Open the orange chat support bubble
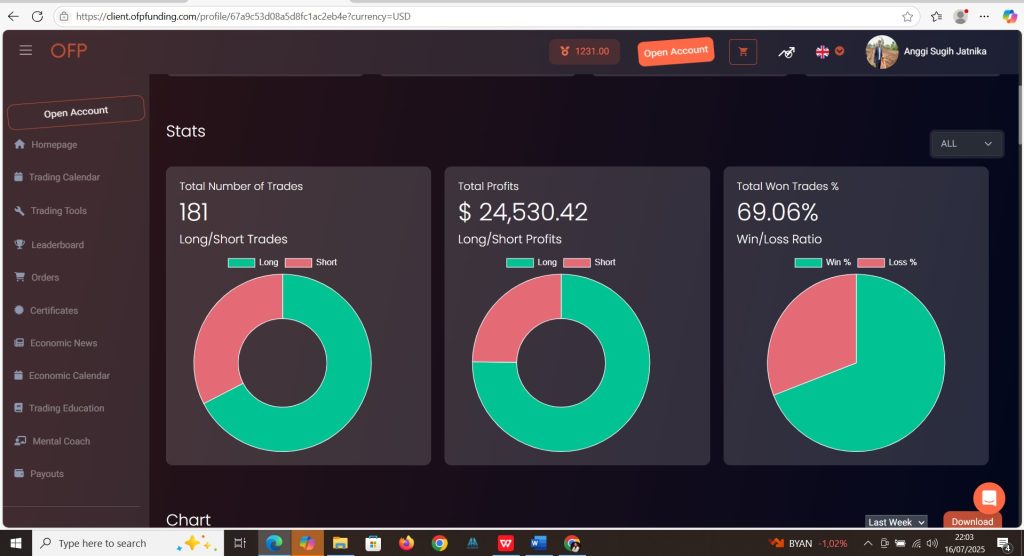The height and width of the screenshot is (556, 1024). point(988,498)
